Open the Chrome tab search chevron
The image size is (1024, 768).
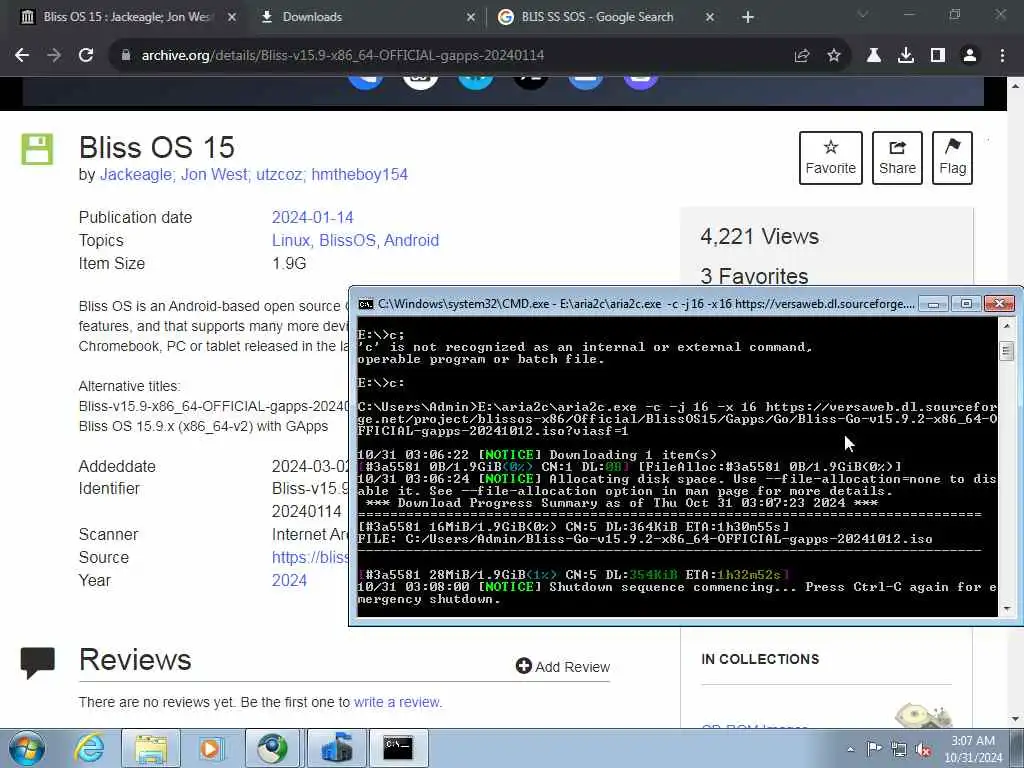tap(863, 14)
